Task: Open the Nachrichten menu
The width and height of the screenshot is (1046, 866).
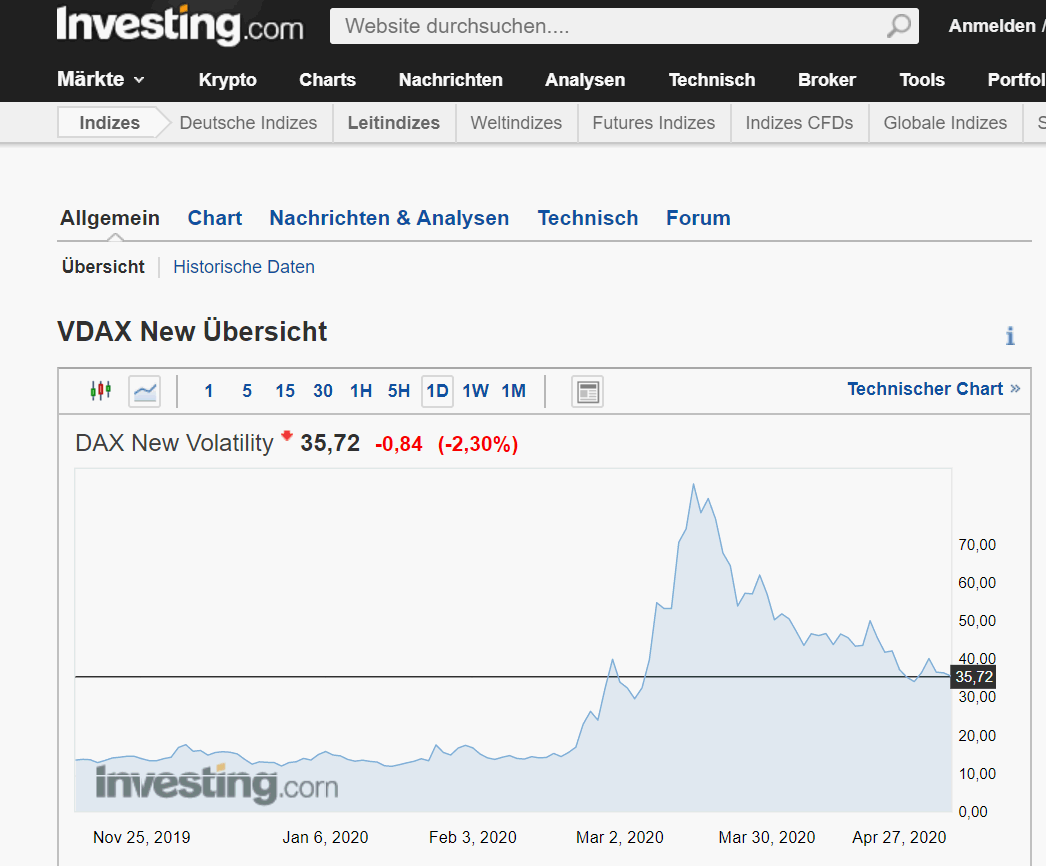Action: tap(451, 80)
